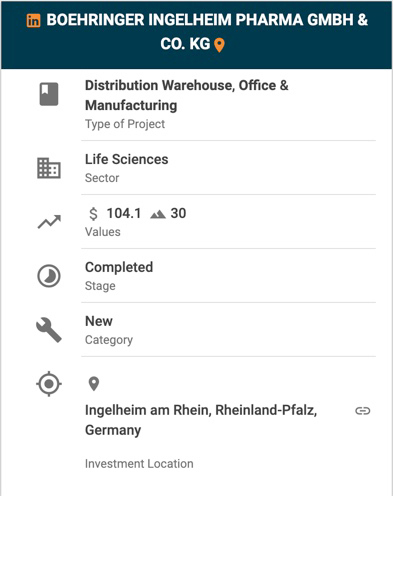Click the mountain icon beside 30
Image resolution: width=393 pixels, height=568 pixels.
click(158, 214)
